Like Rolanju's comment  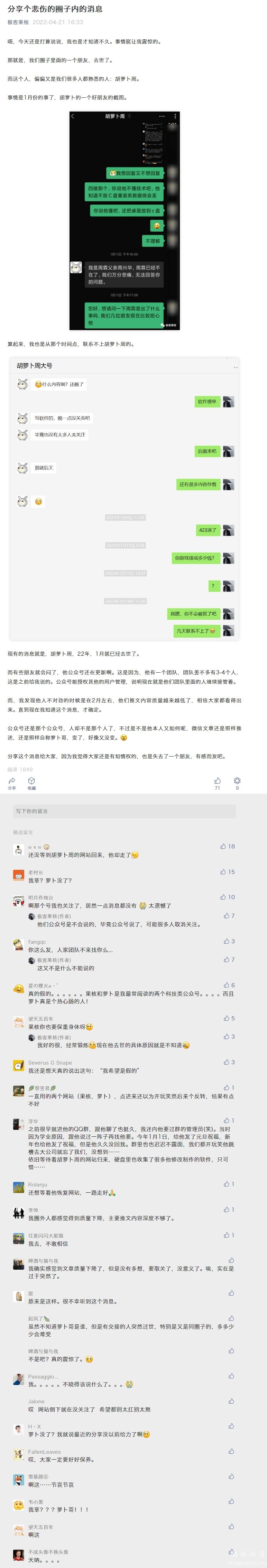[226, 1184]
